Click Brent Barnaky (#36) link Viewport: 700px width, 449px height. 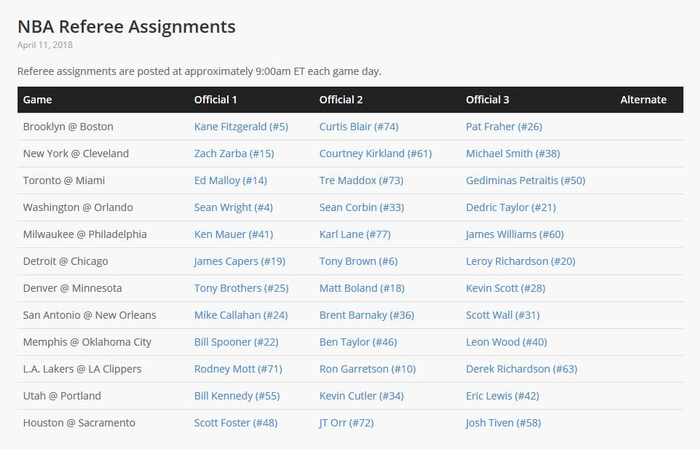[x=366, y=315]
